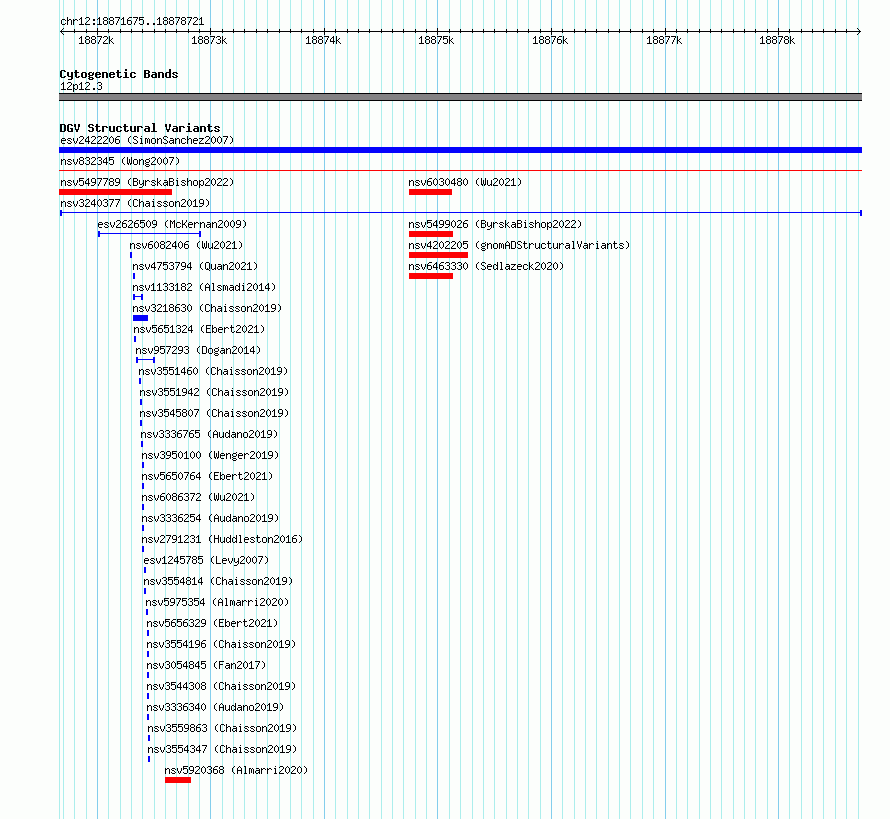Click esv1245785 (Levy2007) label
Viewport: 890px width, 819px height.
207,560
